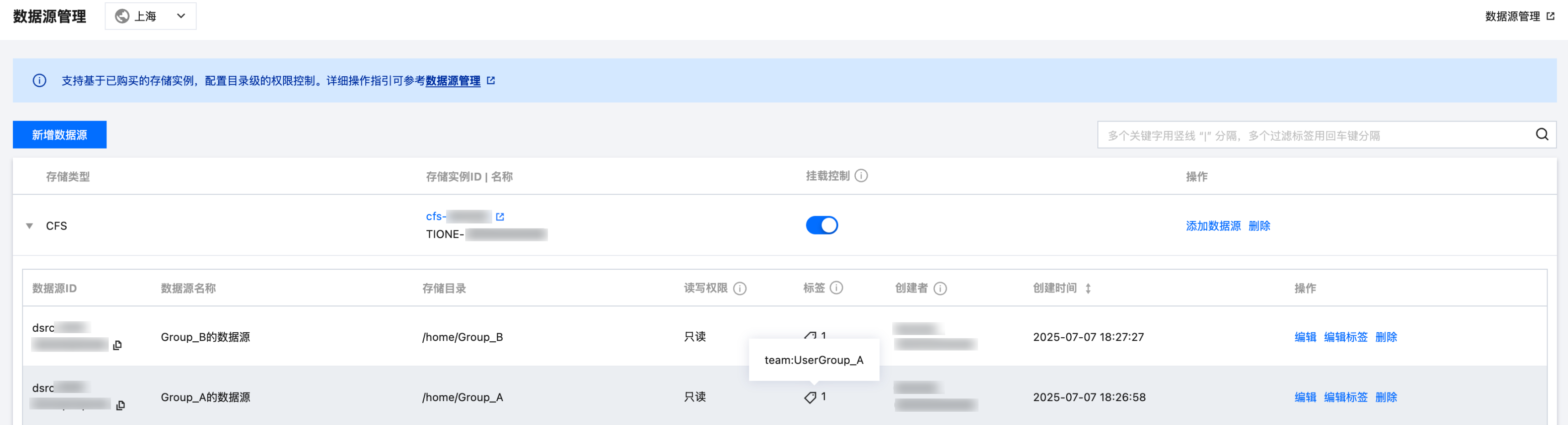Open the 上海 region dropdown
The width and height of the screenshot is (1568, 425).
(x=150, y=16)
